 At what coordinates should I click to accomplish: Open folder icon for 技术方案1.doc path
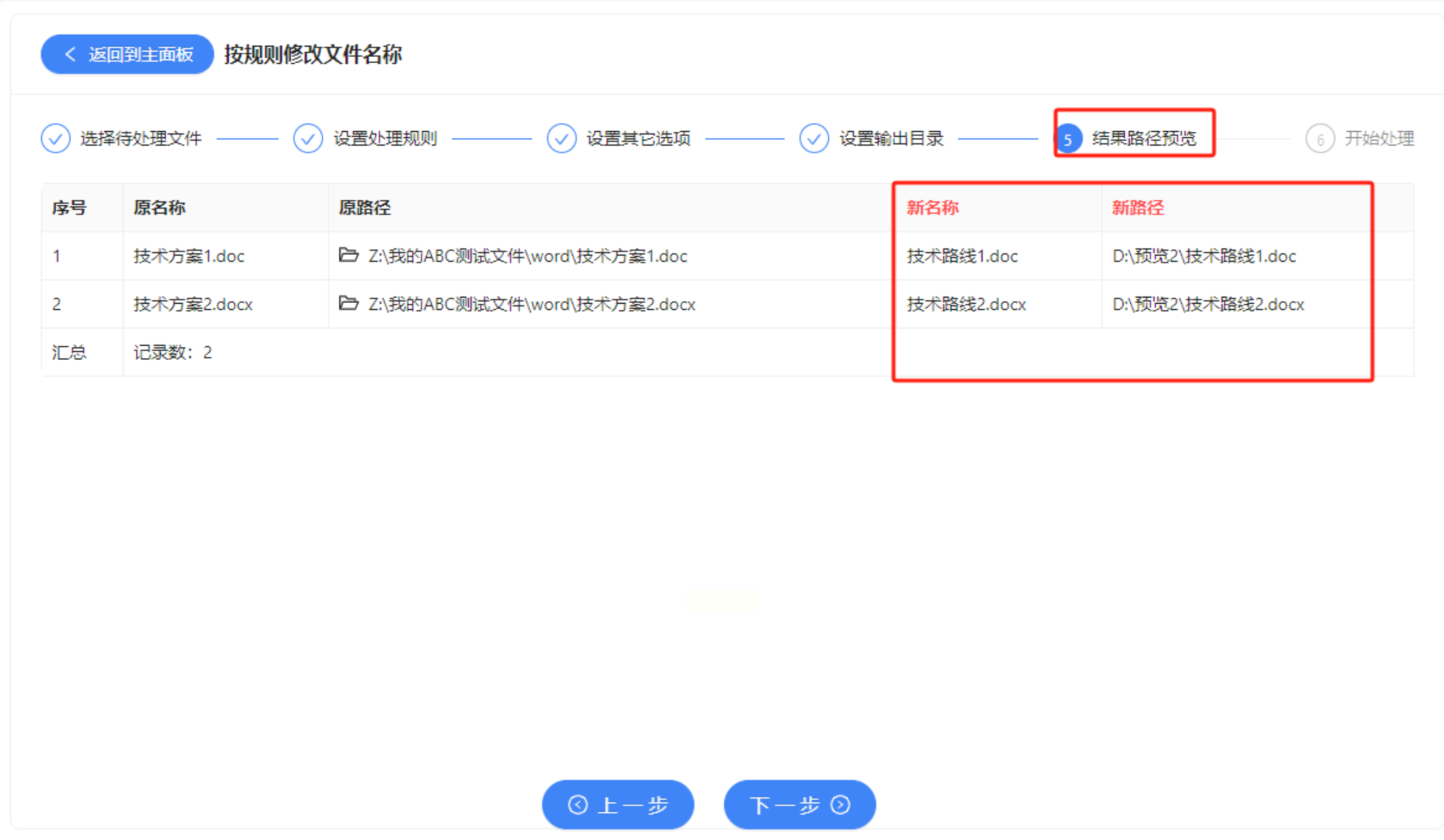tap(349, 256)
